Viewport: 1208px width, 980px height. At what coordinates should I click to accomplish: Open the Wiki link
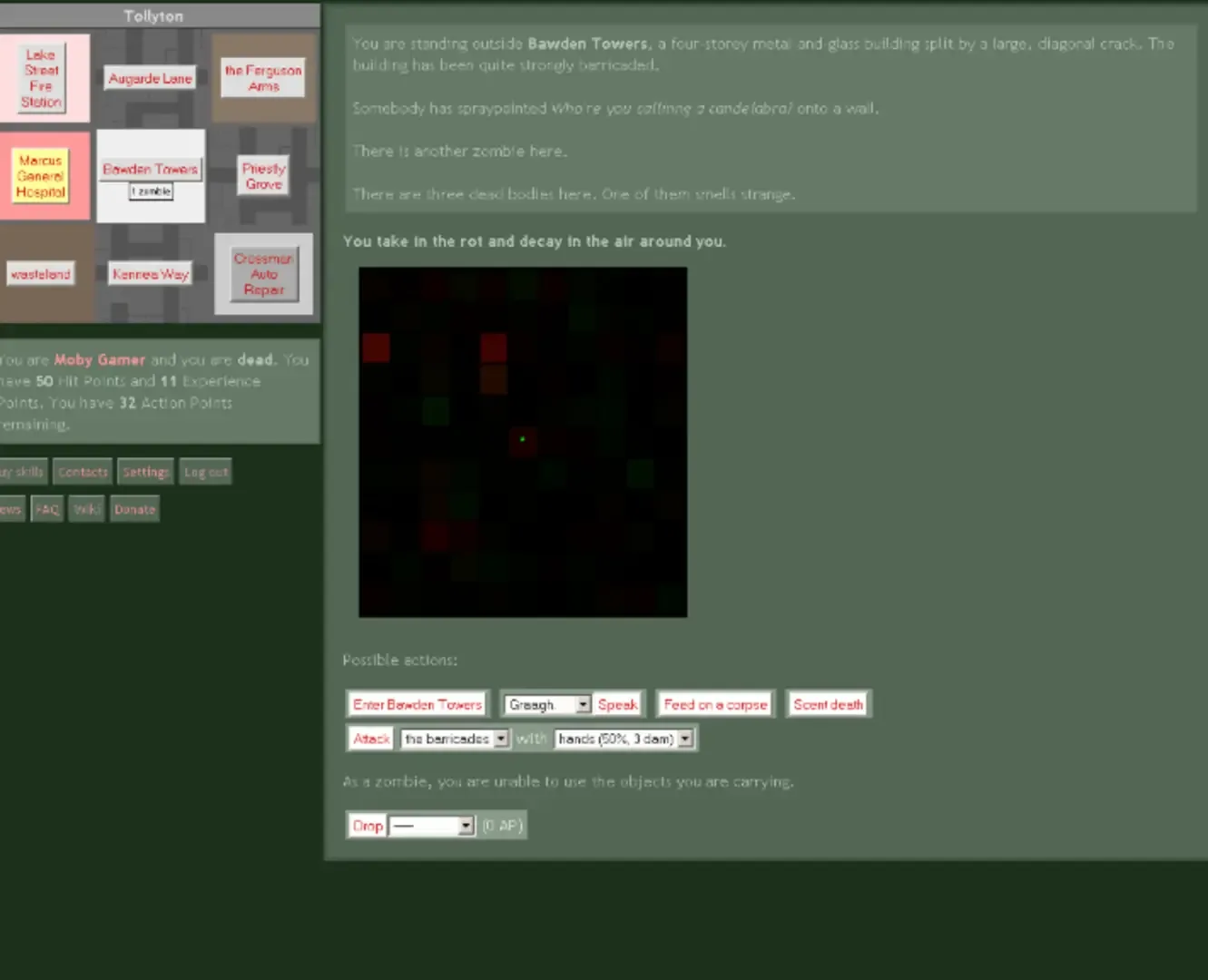(x=85, y=509)
